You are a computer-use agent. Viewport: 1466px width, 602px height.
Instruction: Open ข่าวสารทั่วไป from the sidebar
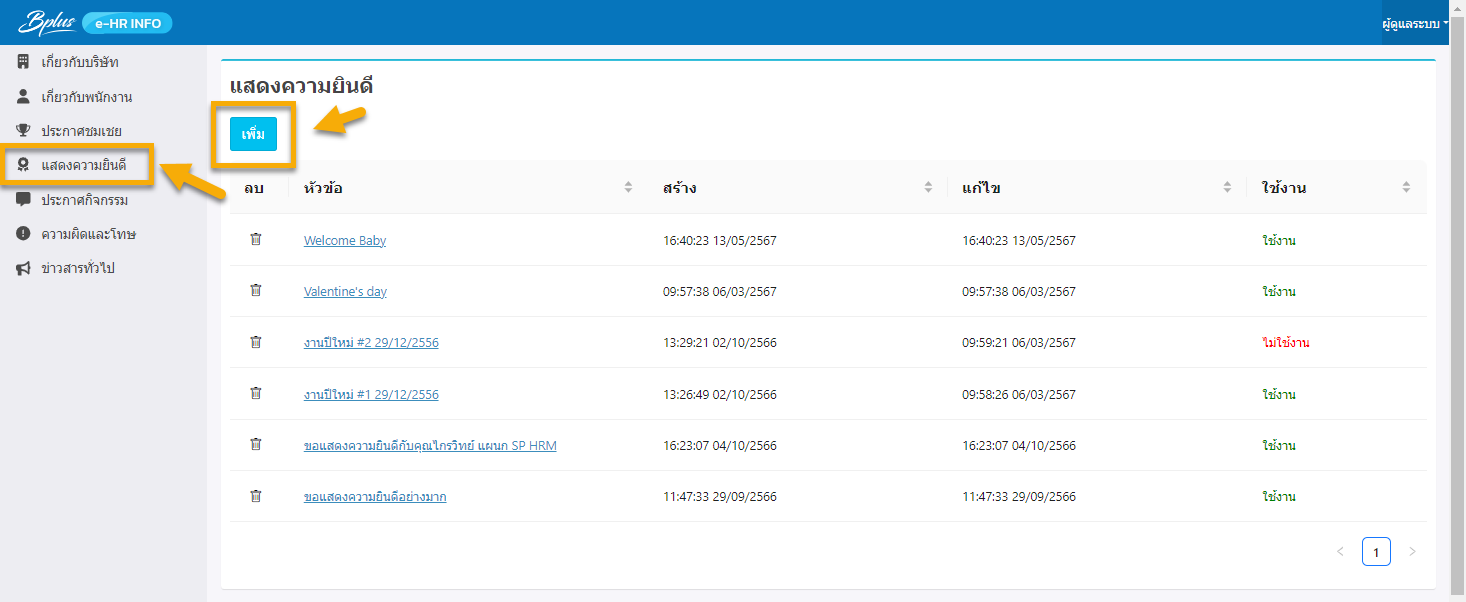pos(78,268)
